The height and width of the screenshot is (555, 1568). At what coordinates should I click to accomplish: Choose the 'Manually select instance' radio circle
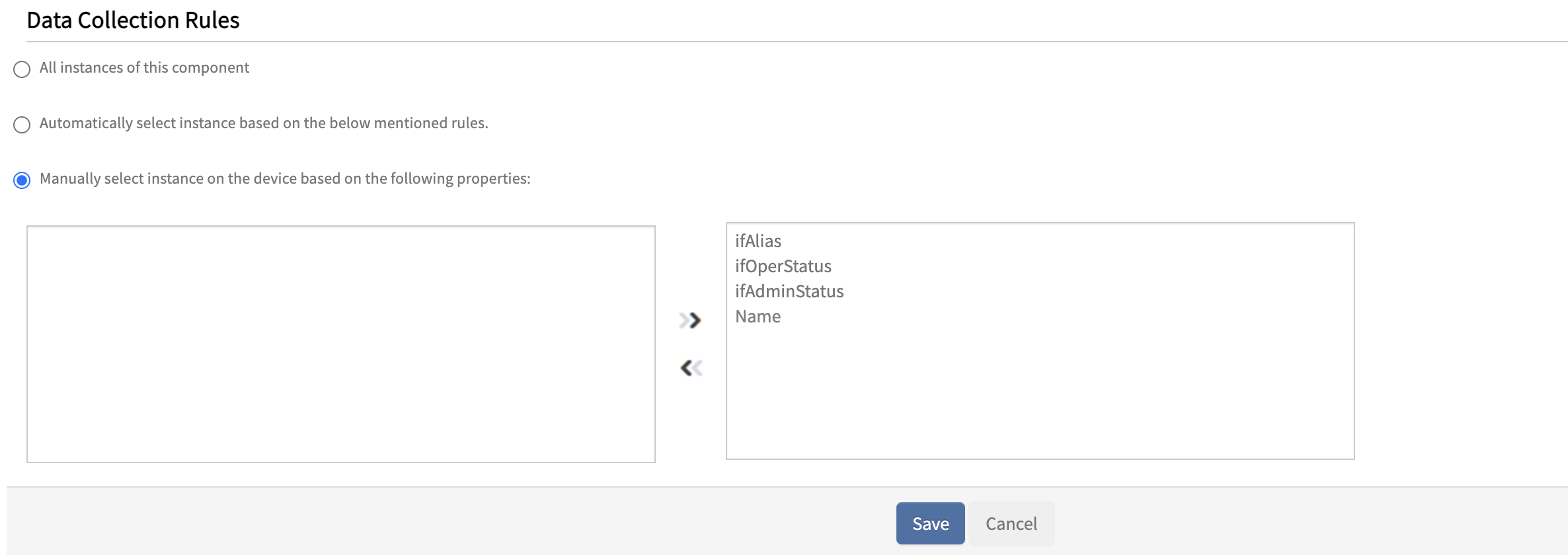point(22,180)
